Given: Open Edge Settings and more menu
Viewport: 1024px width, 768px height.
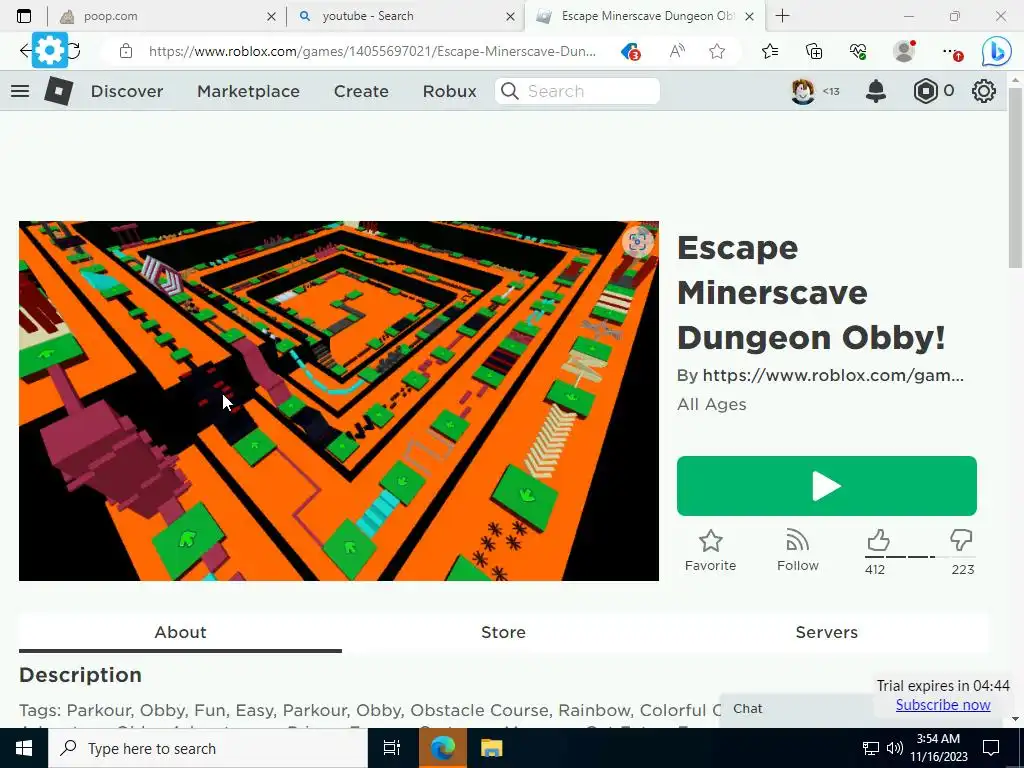Looking at the screenshot, I should [952, 52].
